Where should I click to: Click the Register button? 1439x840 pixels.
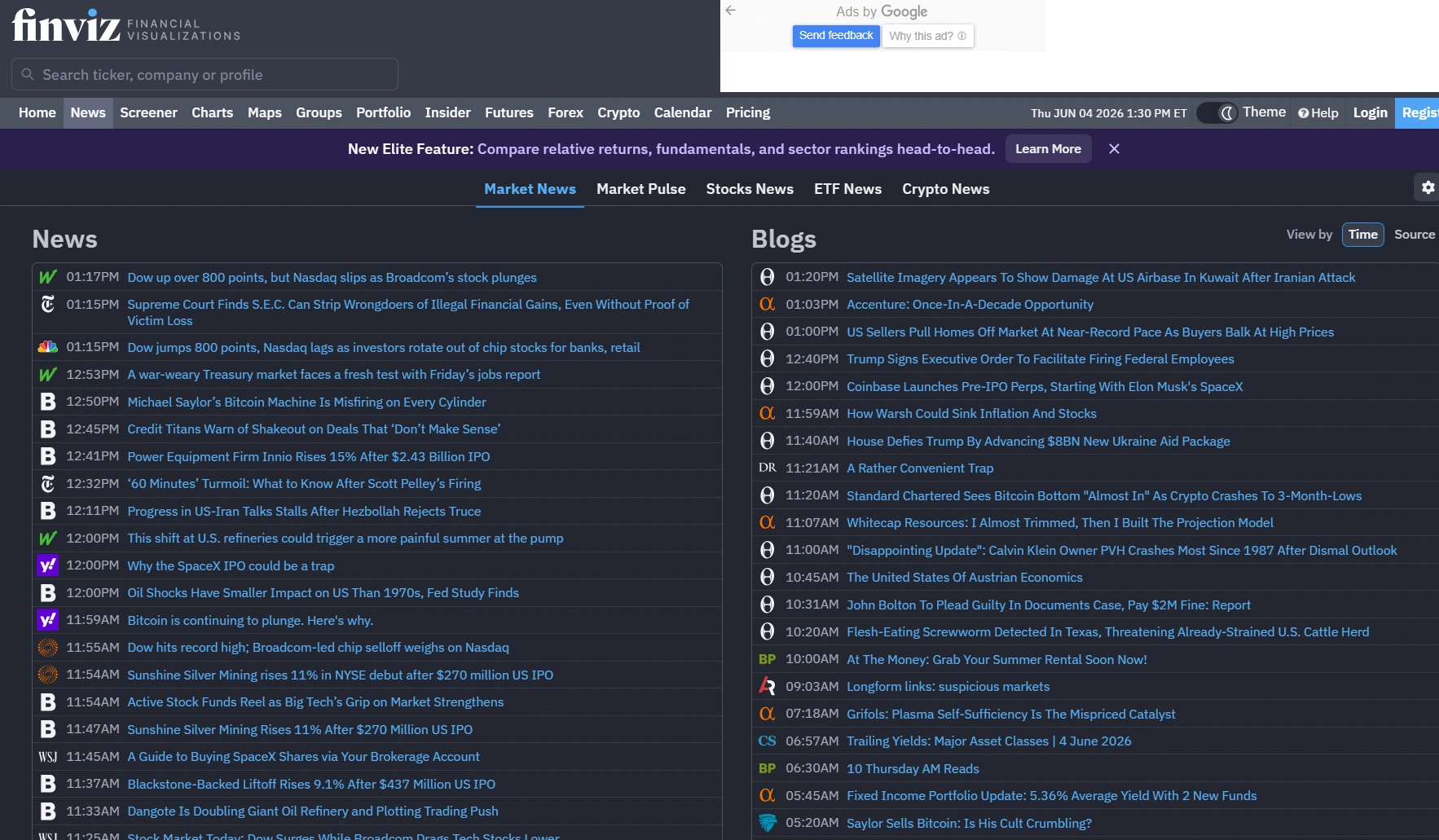[1418, 113]
